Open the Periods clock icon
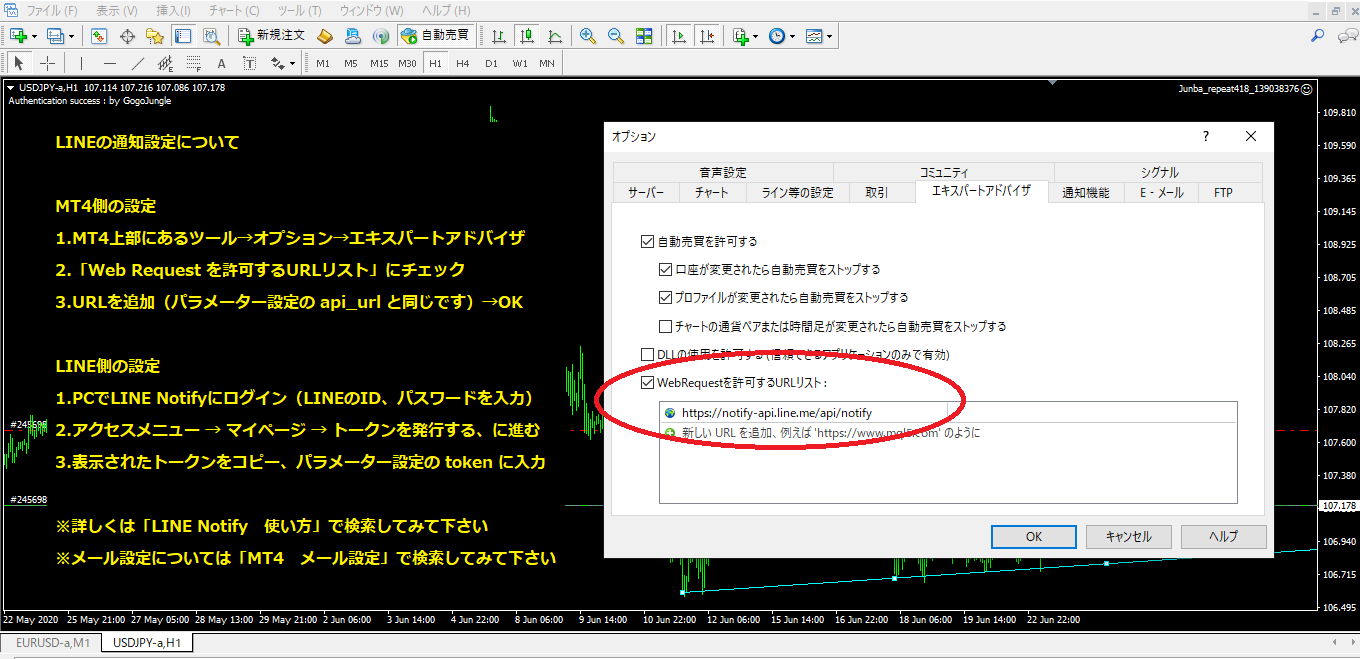The image size is (1360, 659). (x=776, y=36)
